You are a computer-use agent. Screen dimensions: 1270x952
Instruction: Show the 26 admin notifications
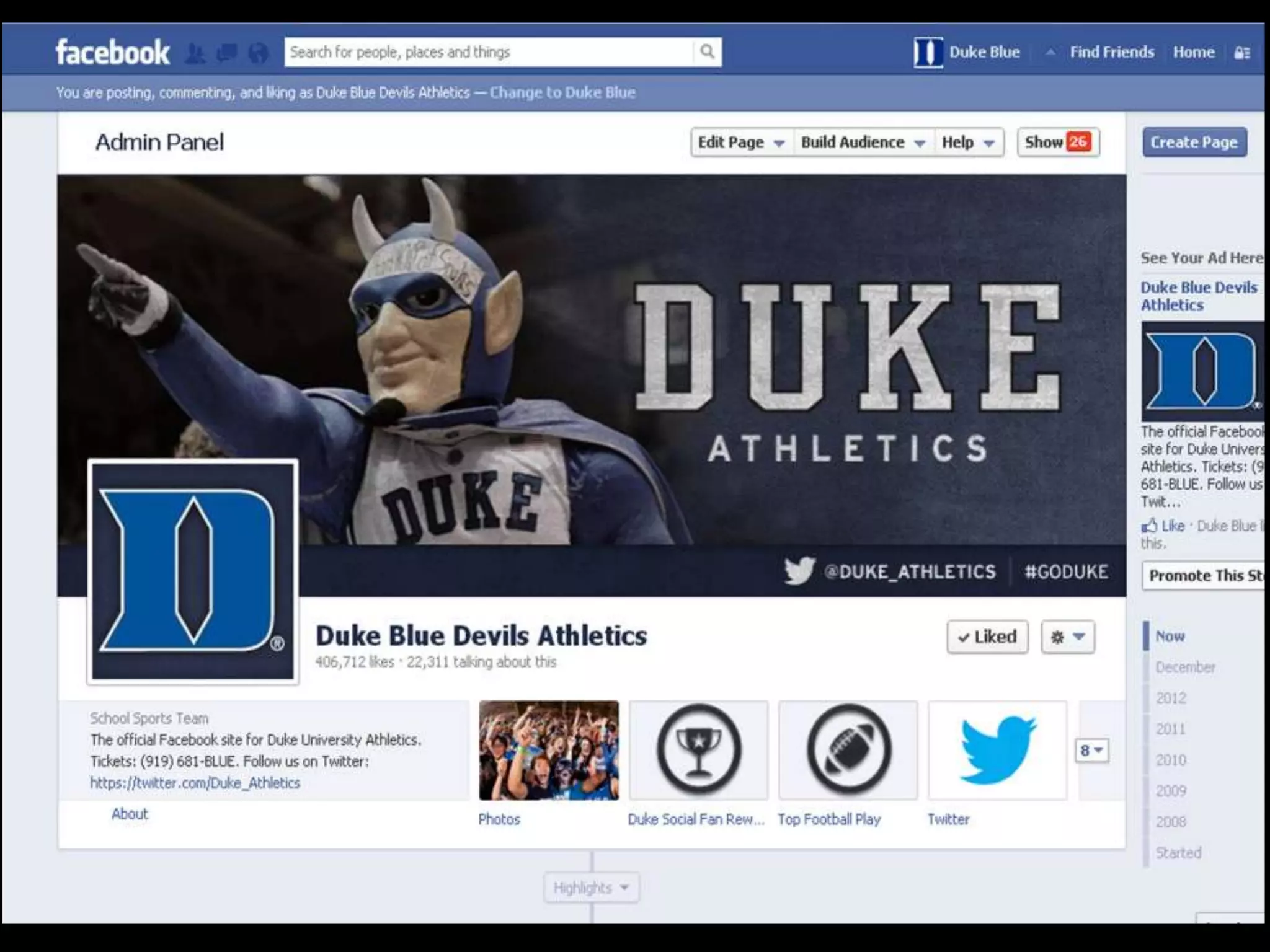pyautogui.click(x=1058, y=143)
